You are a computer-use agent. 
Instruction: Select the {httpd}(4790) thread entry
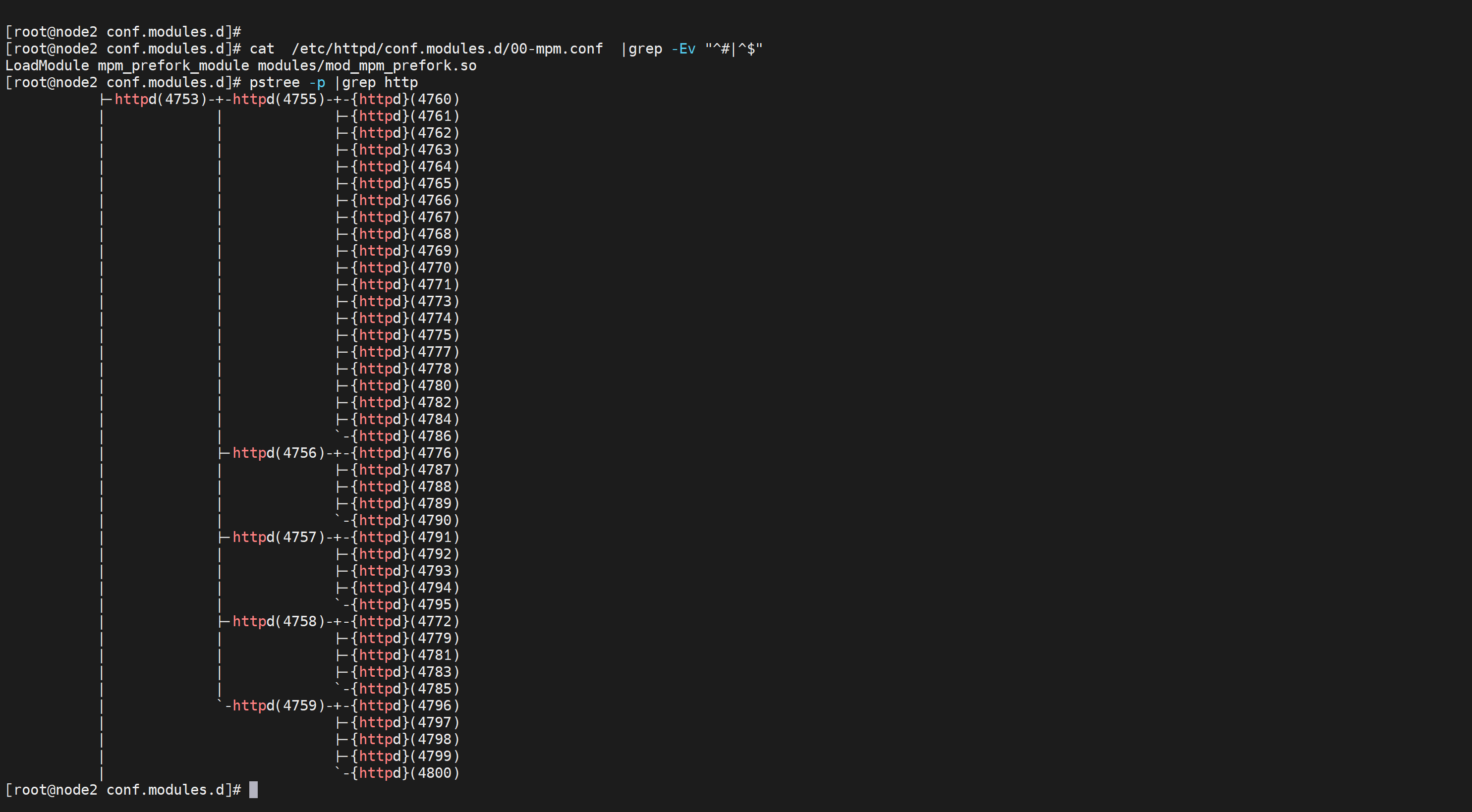click(x=405, y=521)
